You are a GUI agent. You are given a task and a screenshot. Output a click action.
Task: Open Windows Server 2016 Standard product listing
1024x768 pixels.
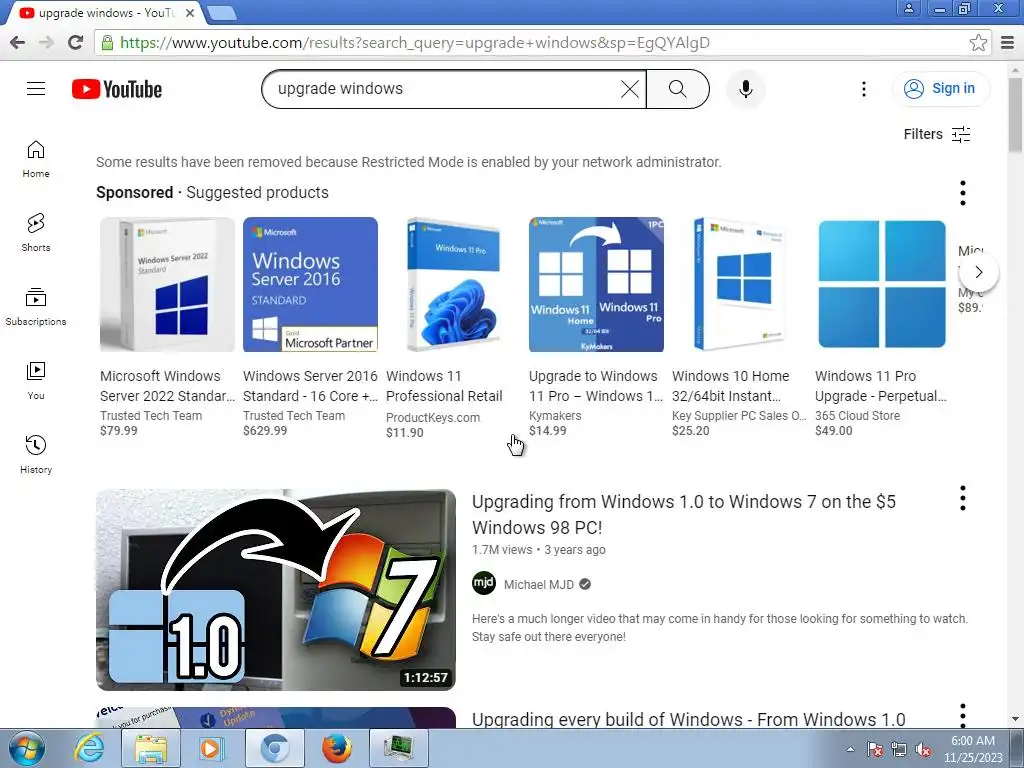coord(310,386)
